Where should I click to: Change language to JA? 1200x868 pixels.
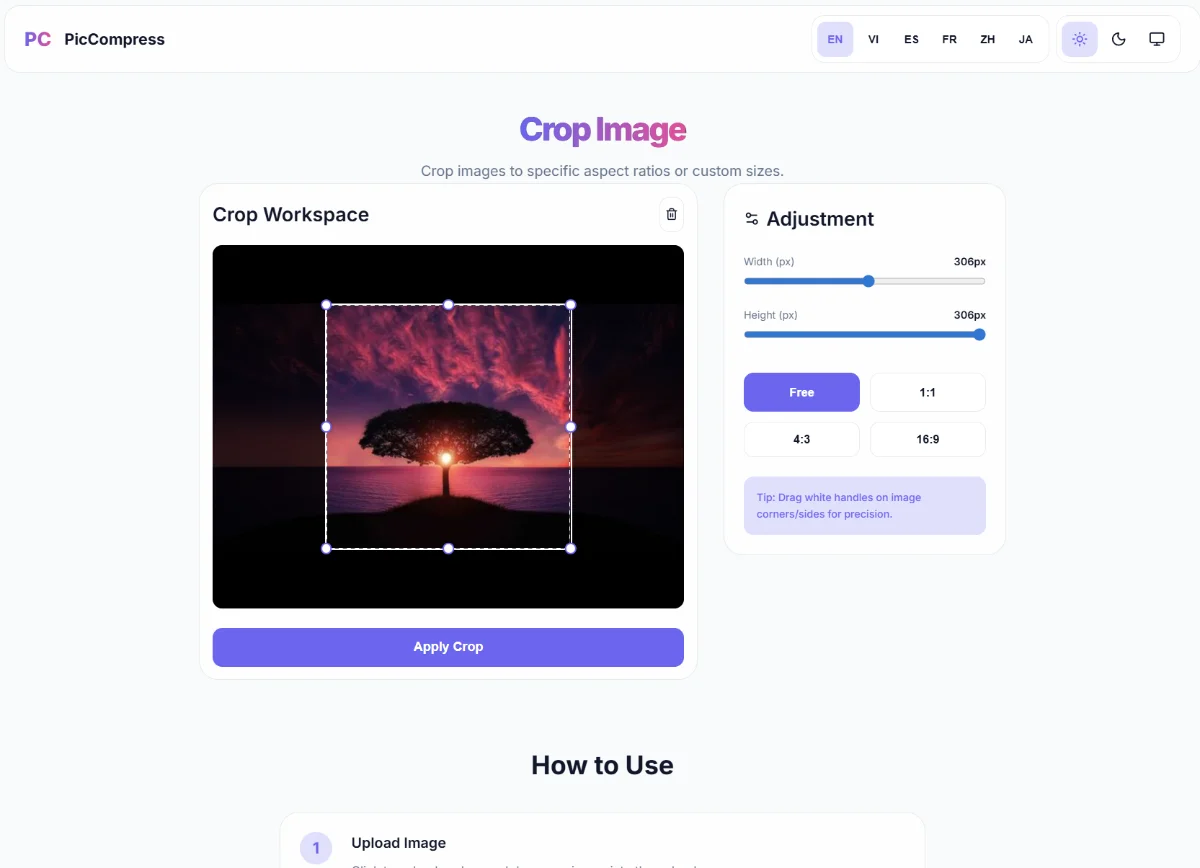1025,40
